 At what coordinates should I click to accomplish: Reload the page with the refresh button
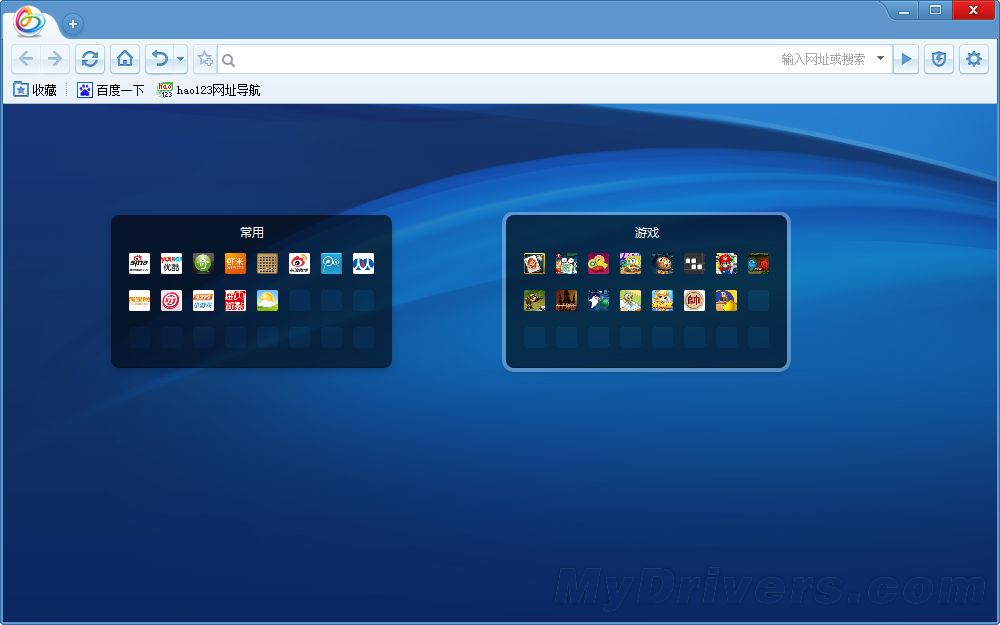[x=90, y=59]
